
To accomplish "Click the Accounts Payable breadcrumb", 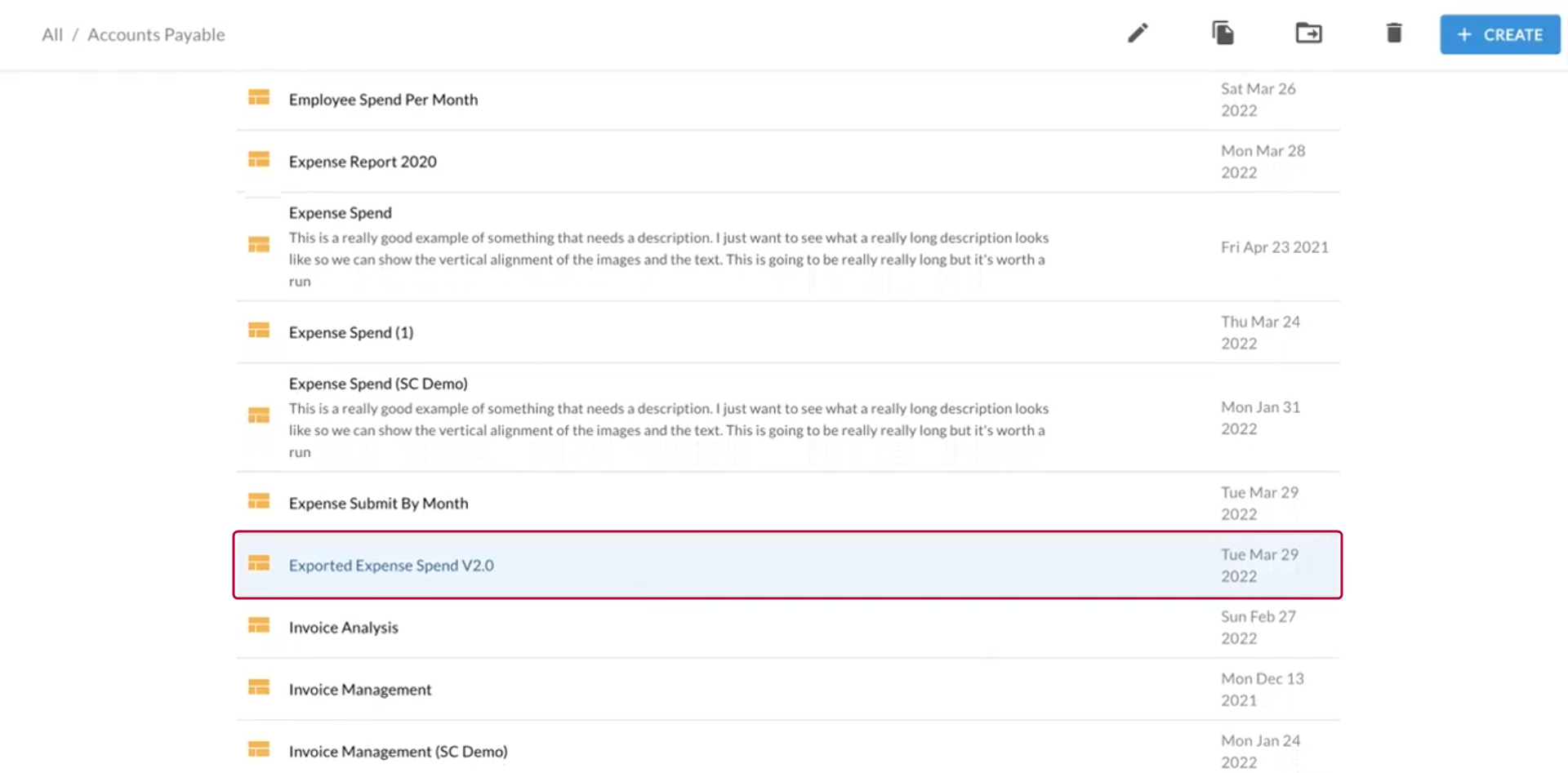I will coord(156,34).
